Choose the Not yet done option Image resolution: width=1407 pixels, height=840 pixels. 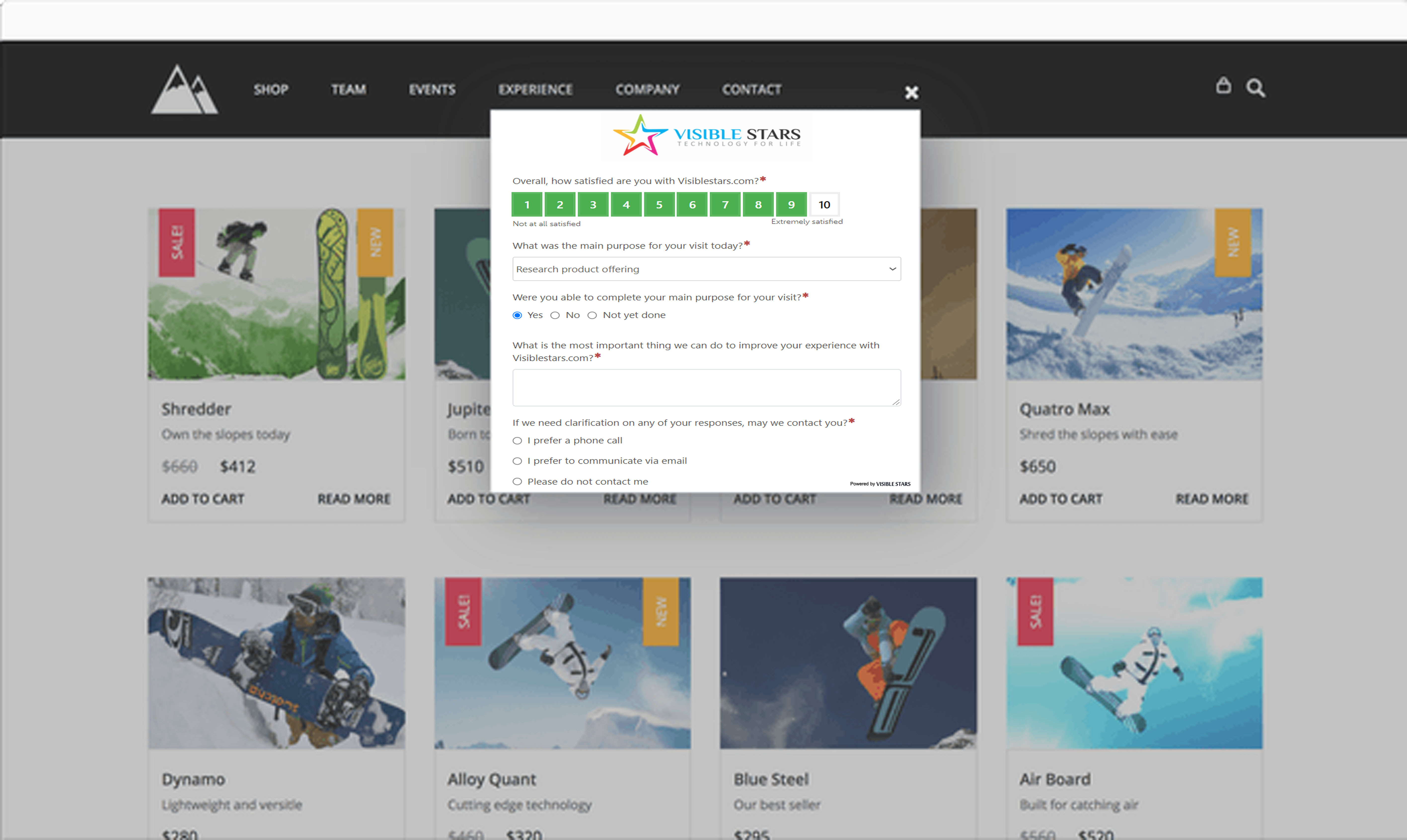(x=592, y=315)
